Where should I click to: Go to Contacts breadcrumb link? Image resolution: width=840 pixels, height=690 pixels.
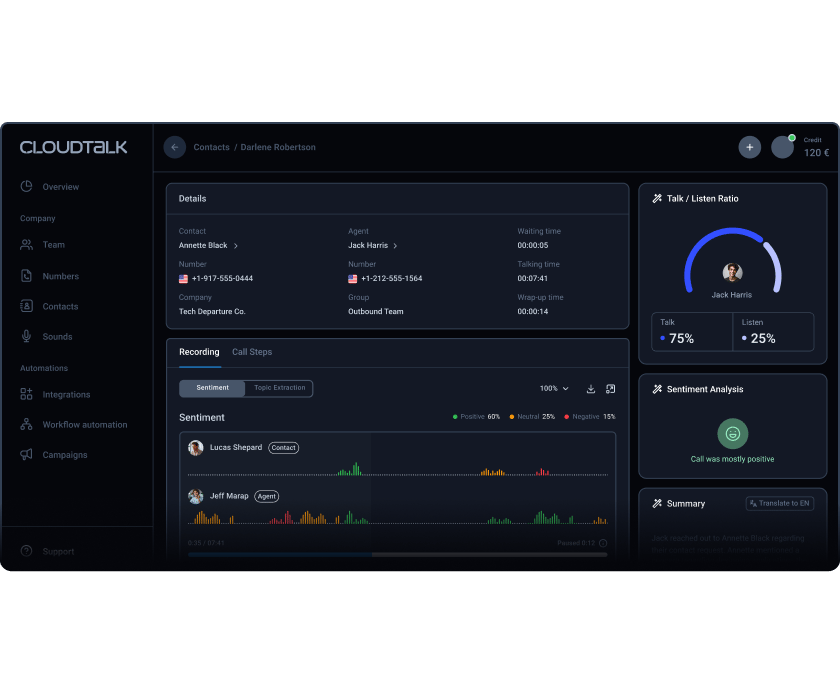pyautogui.click(x=211, y=147)
